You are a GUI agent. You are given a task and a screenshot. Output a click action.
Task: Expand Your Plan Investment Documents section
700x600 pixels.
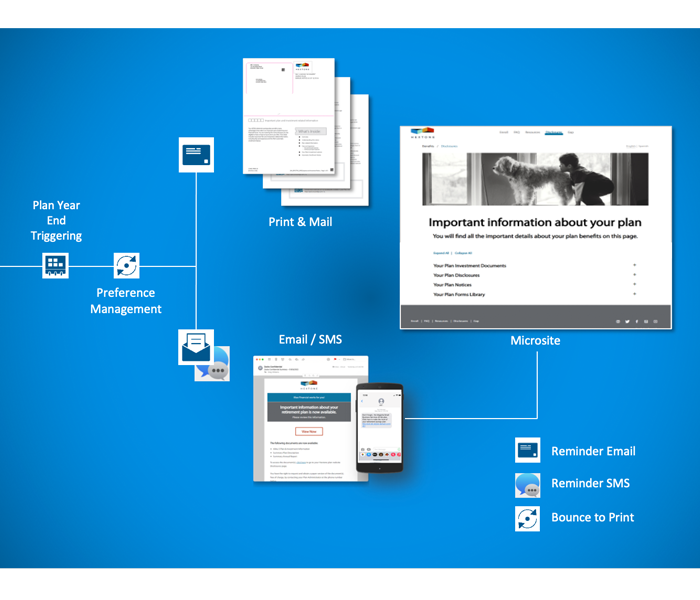(x=634, y=266)
